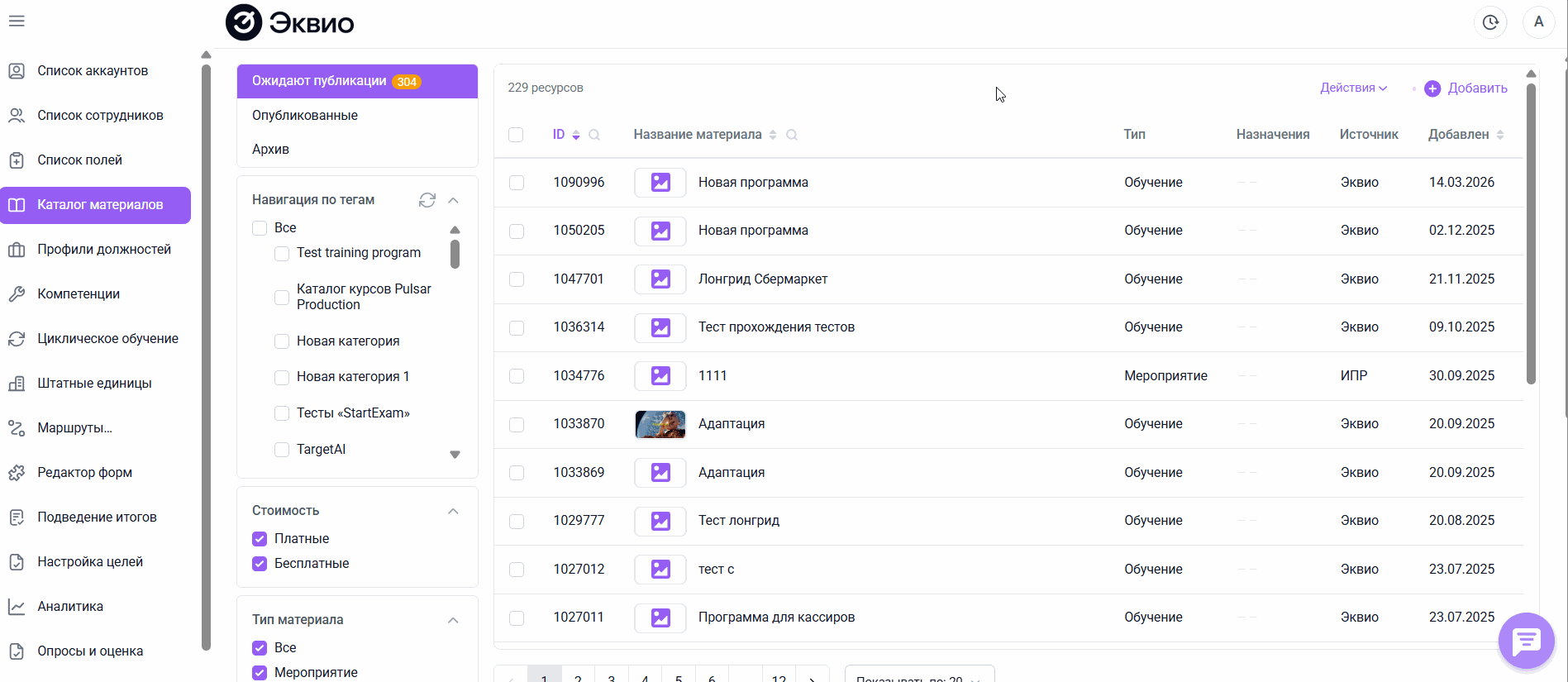Open the user avatar A

(x=1539, y=22)
